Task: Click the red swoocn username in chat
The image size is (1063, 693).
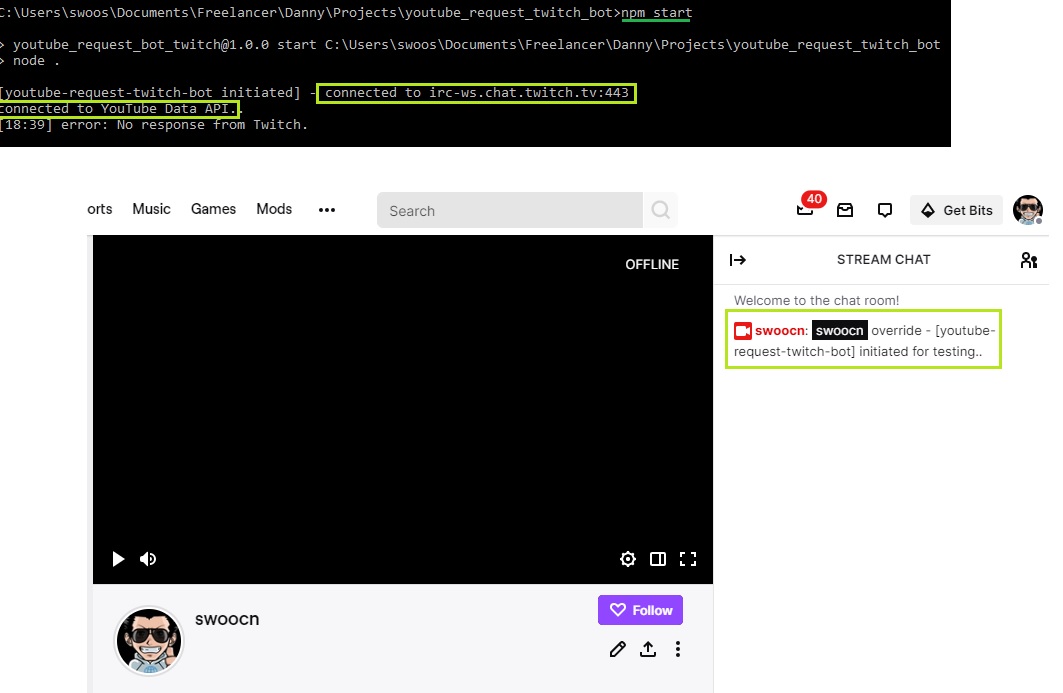Action: 780,330
